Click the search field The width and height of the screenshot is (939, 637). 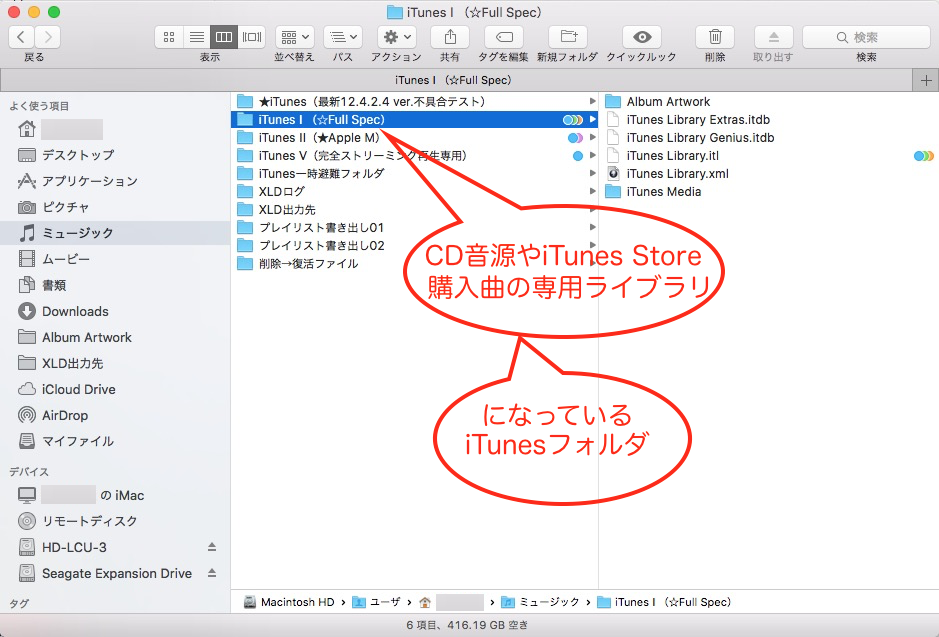866,37
